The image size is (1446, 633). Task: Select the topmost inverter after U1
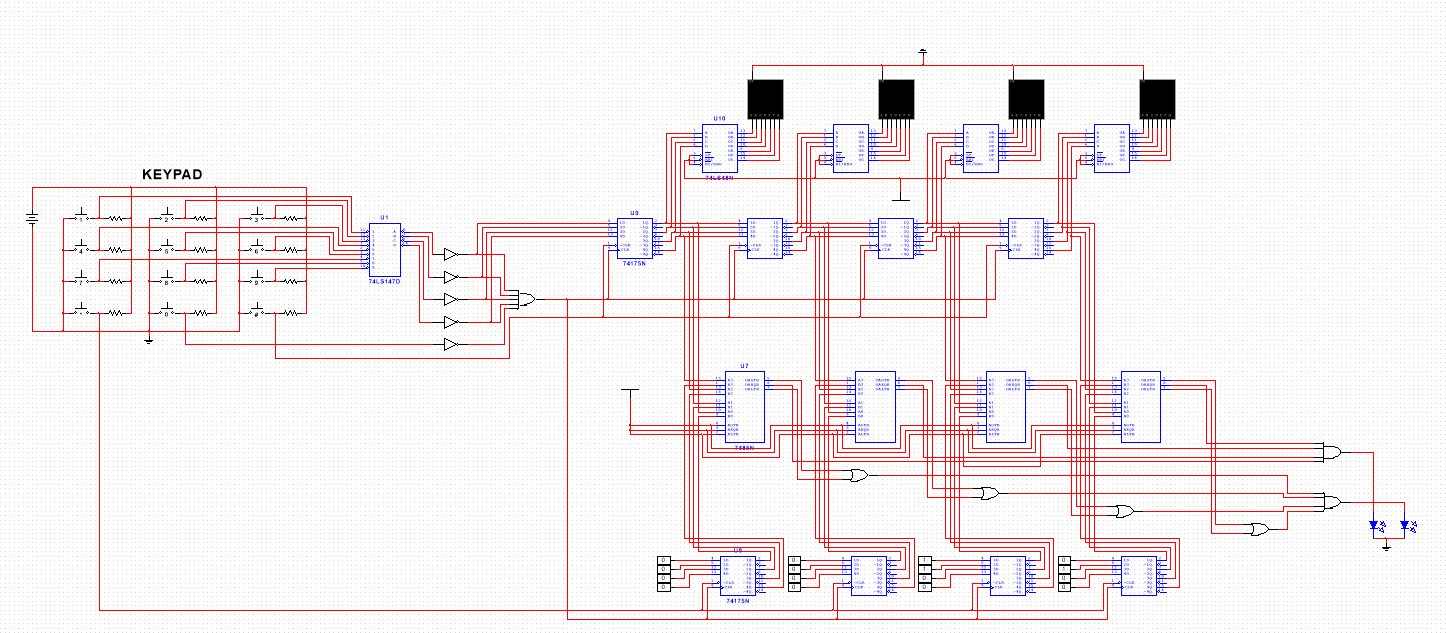(x=451, y=254)
